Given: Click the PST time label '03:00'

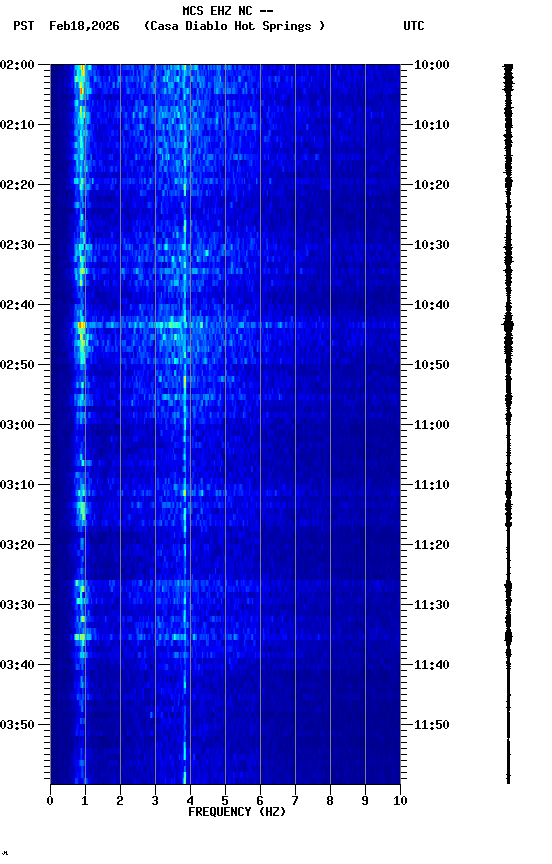Looking at the screenshot, I should 17,425.
